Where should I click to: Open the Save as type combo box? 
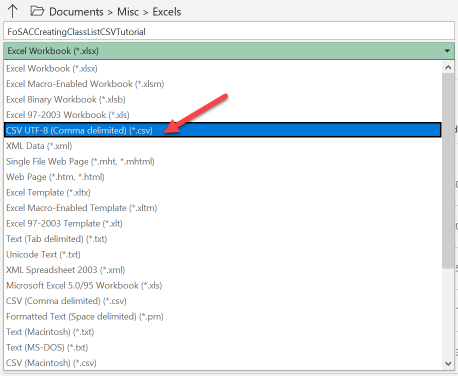[229, 51]
